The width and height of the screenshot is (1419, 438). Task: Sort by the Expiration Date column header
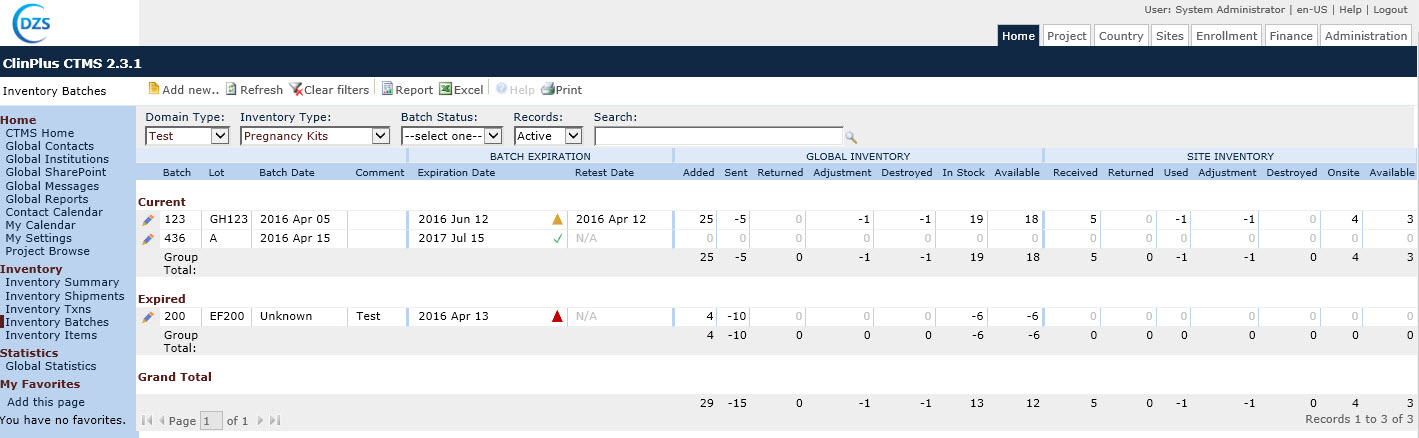(x=456, y=173)
